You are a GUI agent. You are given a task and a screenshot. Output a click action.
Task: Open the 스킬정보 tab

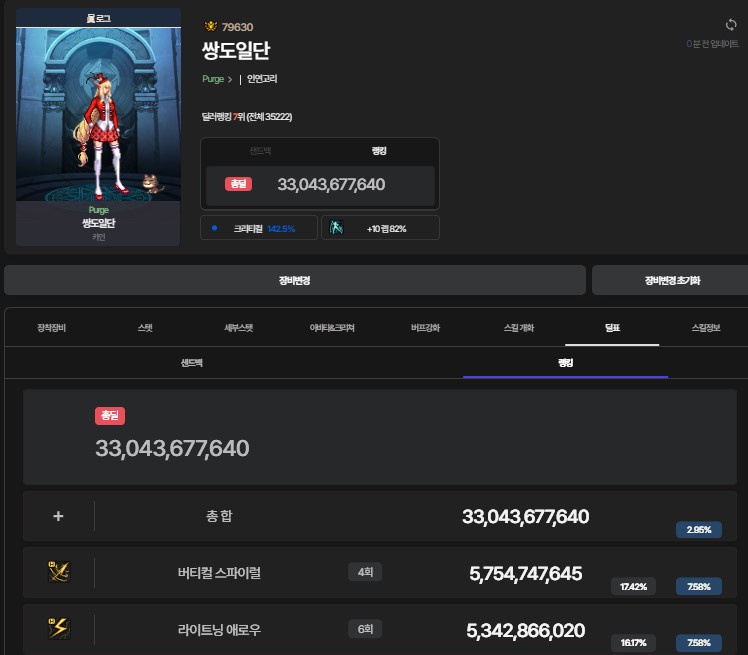coord(705,327)
